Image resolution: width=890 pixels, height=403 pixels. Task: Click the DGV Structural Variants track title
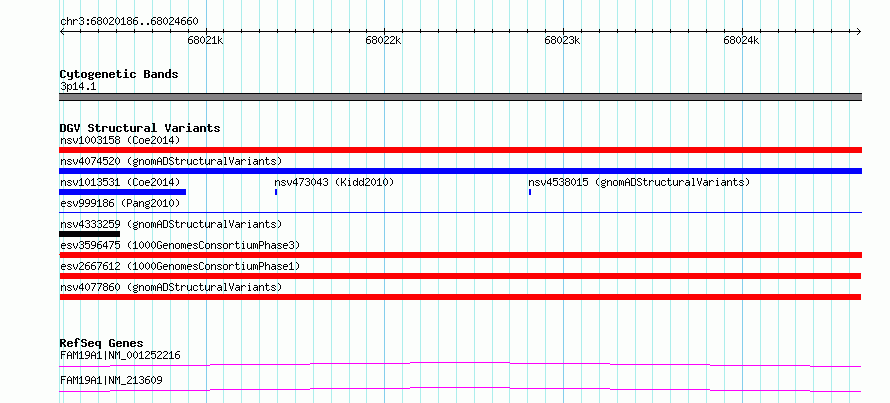tap(140, 128)
